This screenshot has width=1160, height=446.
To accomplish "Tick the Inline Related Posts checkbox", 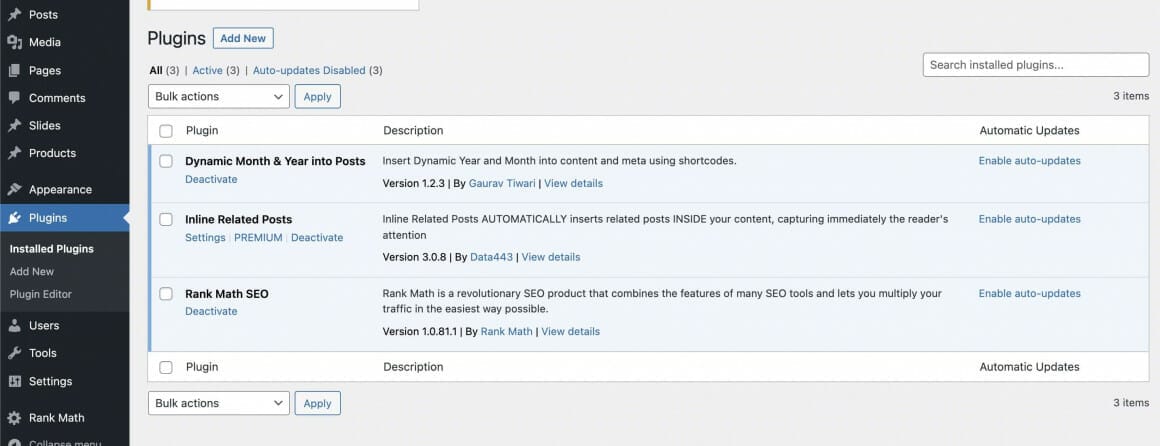I will click(x=166, y=220).
